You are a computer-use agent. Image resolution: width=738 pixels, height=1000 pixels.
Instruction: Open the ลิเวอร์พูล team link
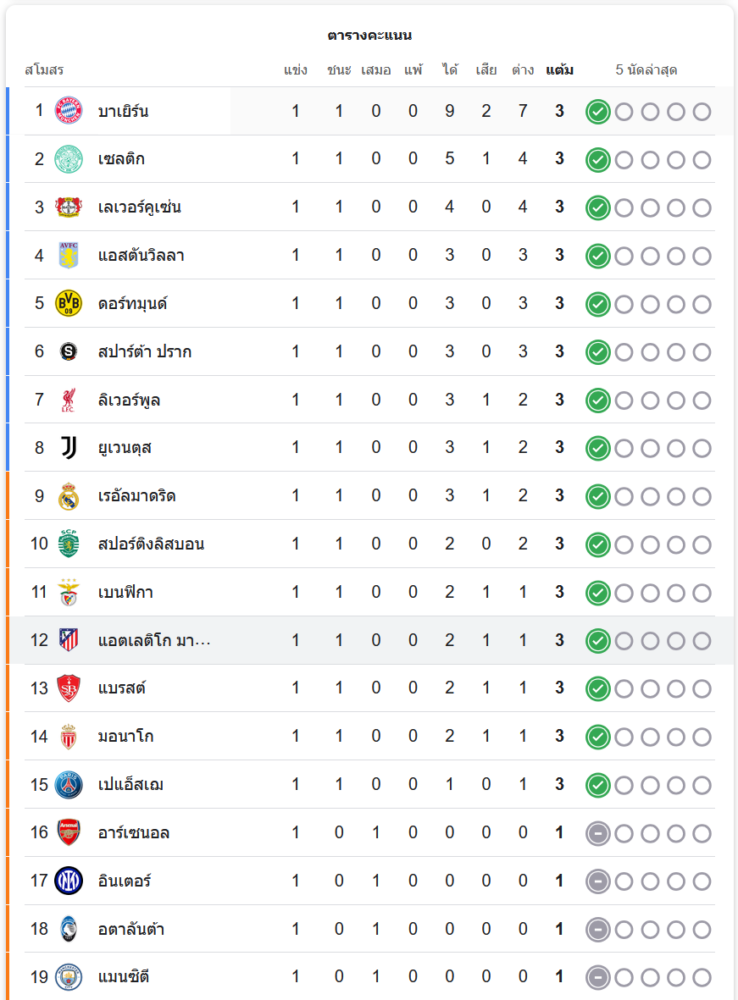click(x=129, y=400)
